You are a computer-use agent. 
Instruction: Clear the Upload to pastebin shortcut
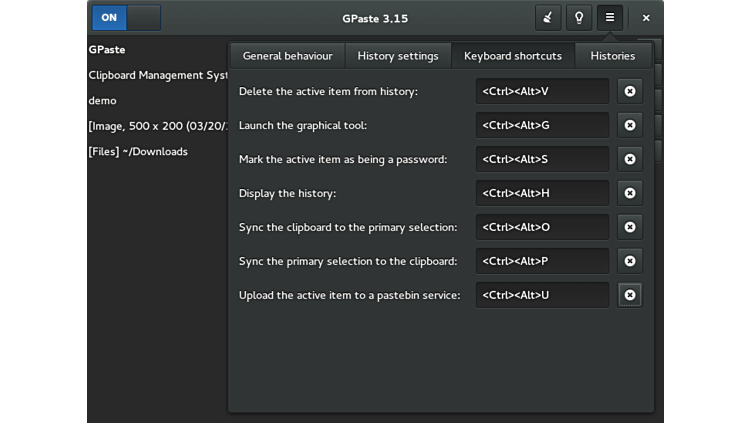click(629, 296)
